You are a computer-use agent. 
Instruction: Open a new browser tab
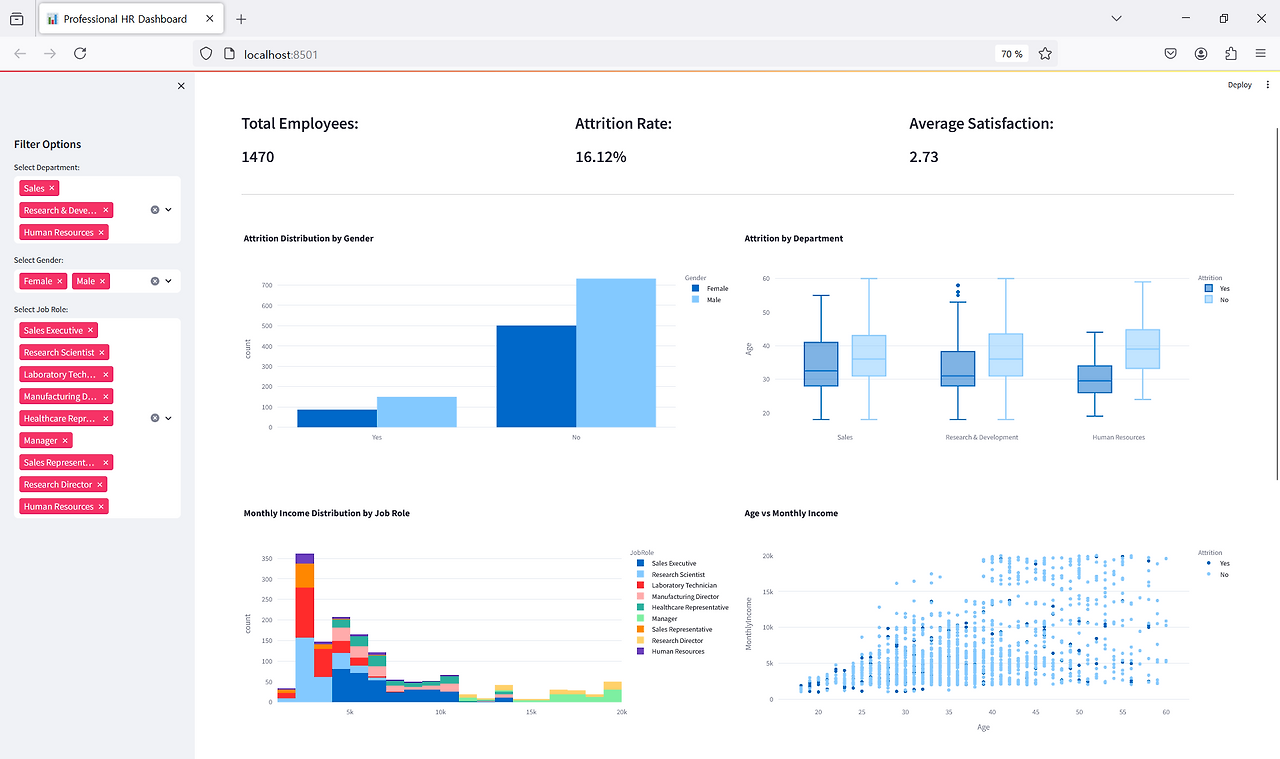point(241,19)
